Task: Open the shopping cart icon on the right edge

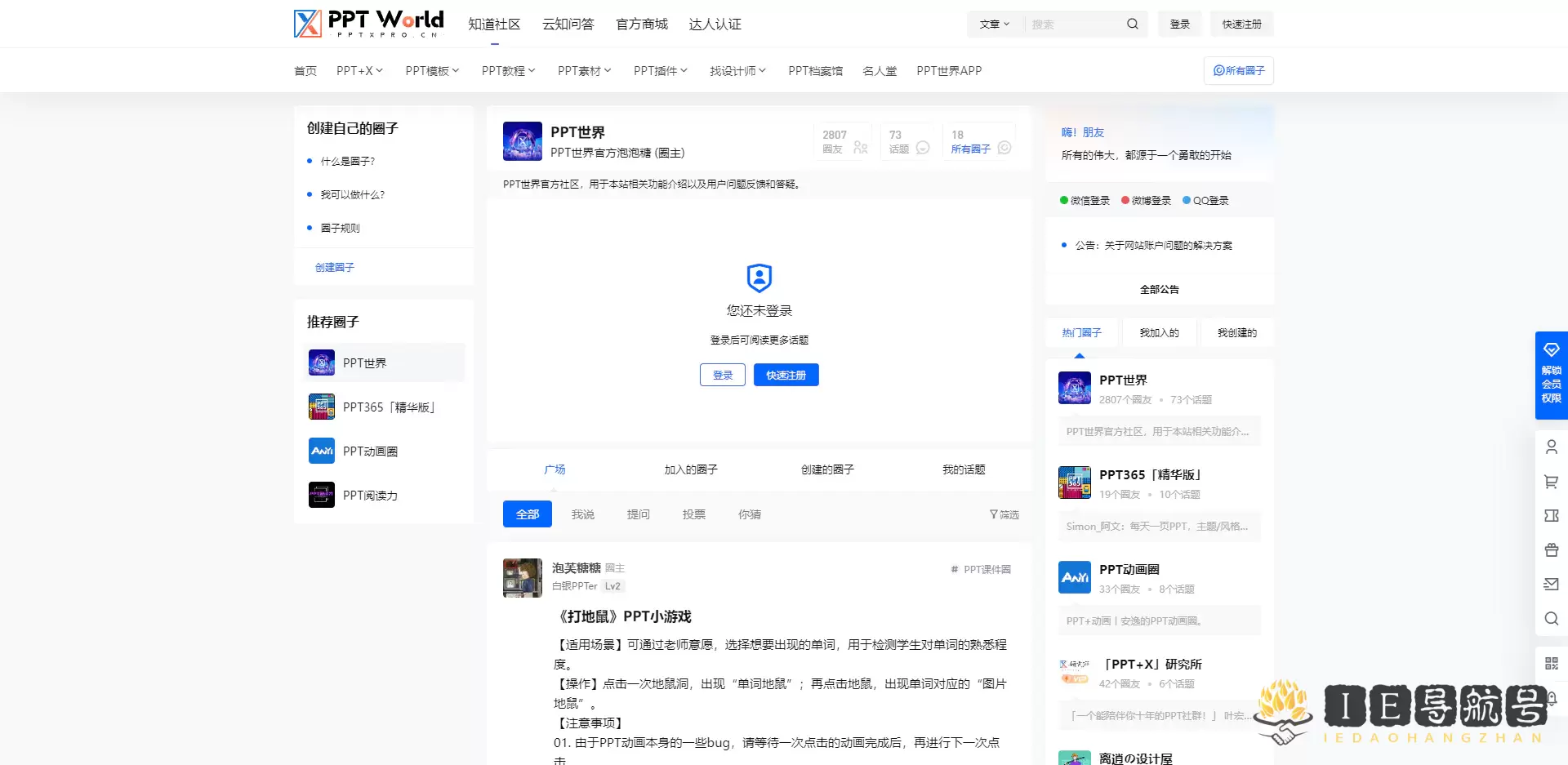Action: point(1551,482)
